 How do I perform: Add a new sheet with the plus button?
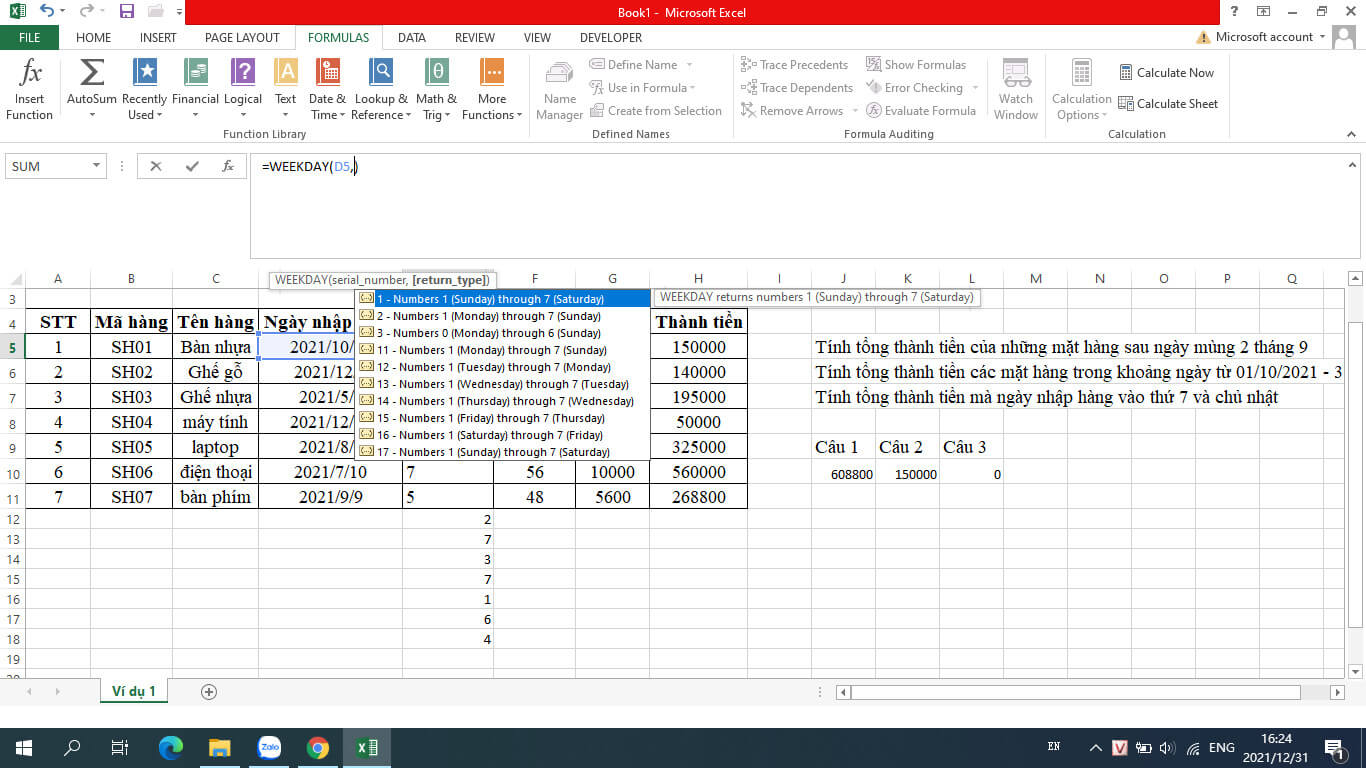pos(209,691)
